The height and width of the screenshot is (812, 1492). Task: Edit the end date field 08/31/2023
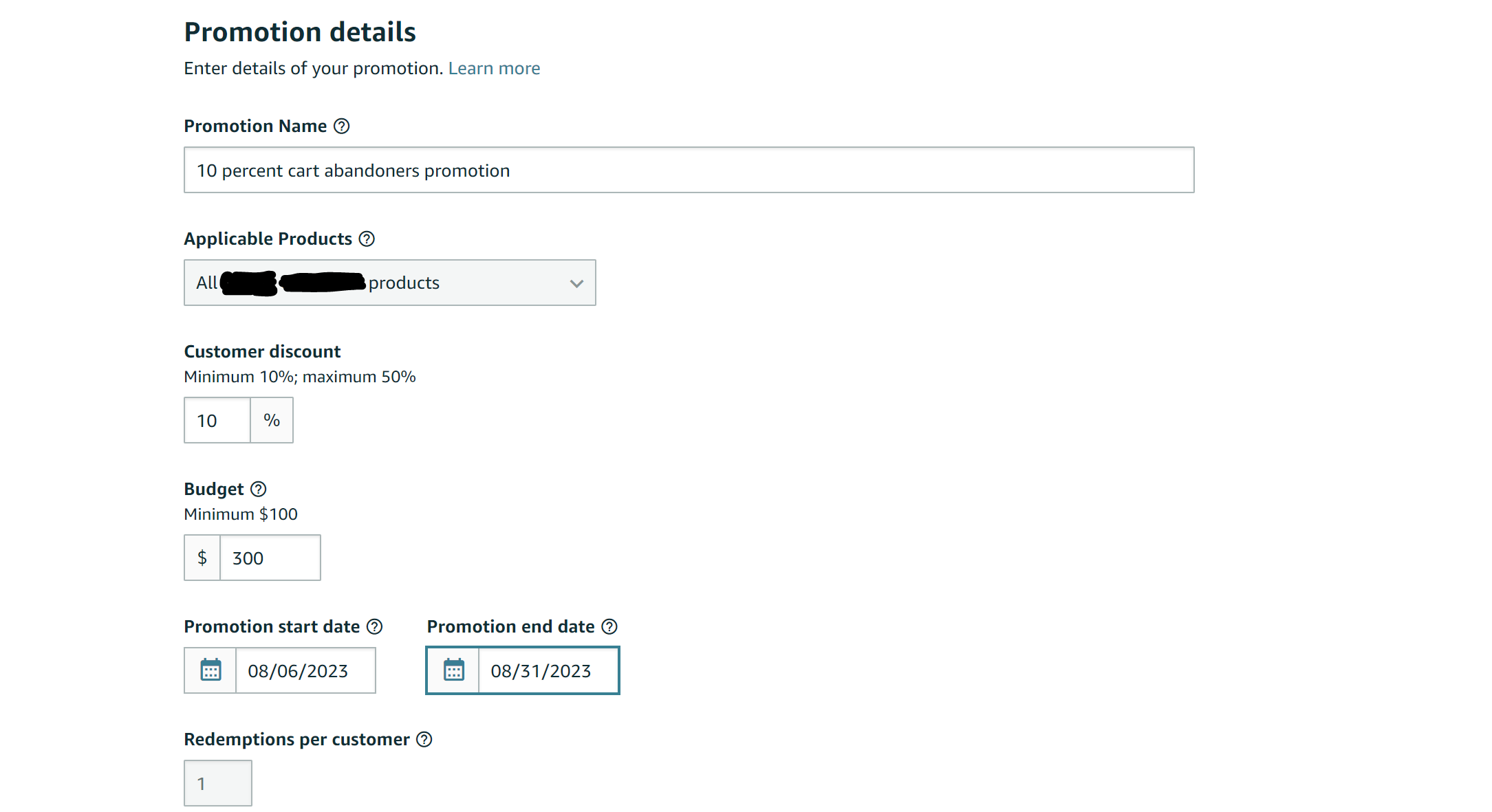548,670
